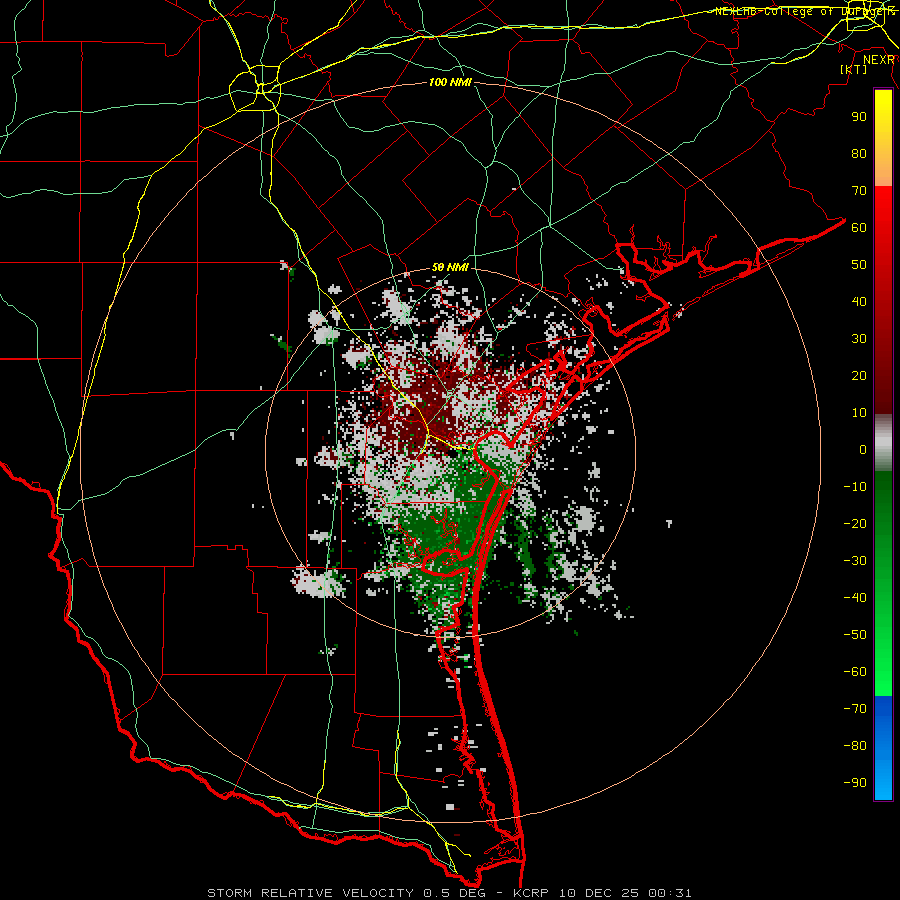Click the yellow top segment of velocity scale
Image resolution: width=900 pixels, height=900 pixels.
[883, 138]
